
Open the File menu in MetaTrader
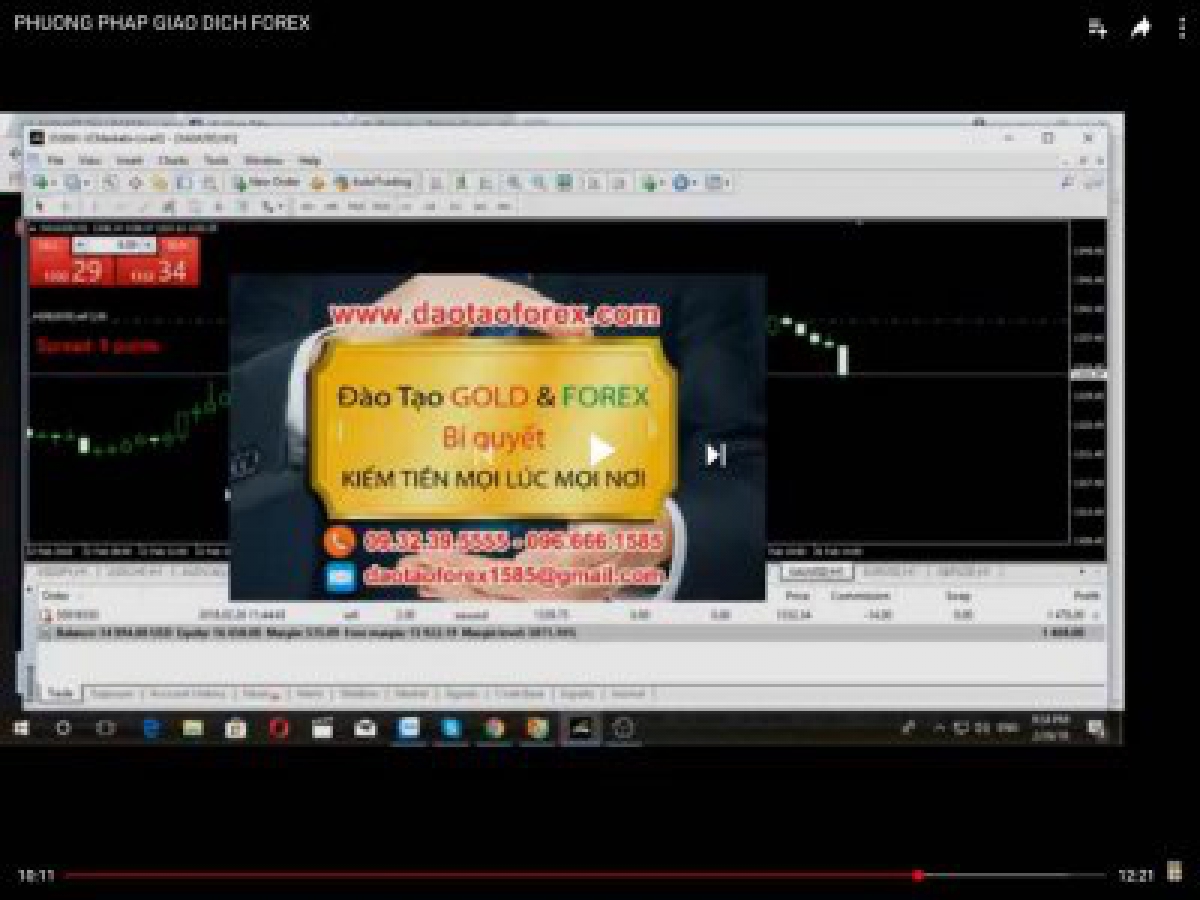(56, 160)
